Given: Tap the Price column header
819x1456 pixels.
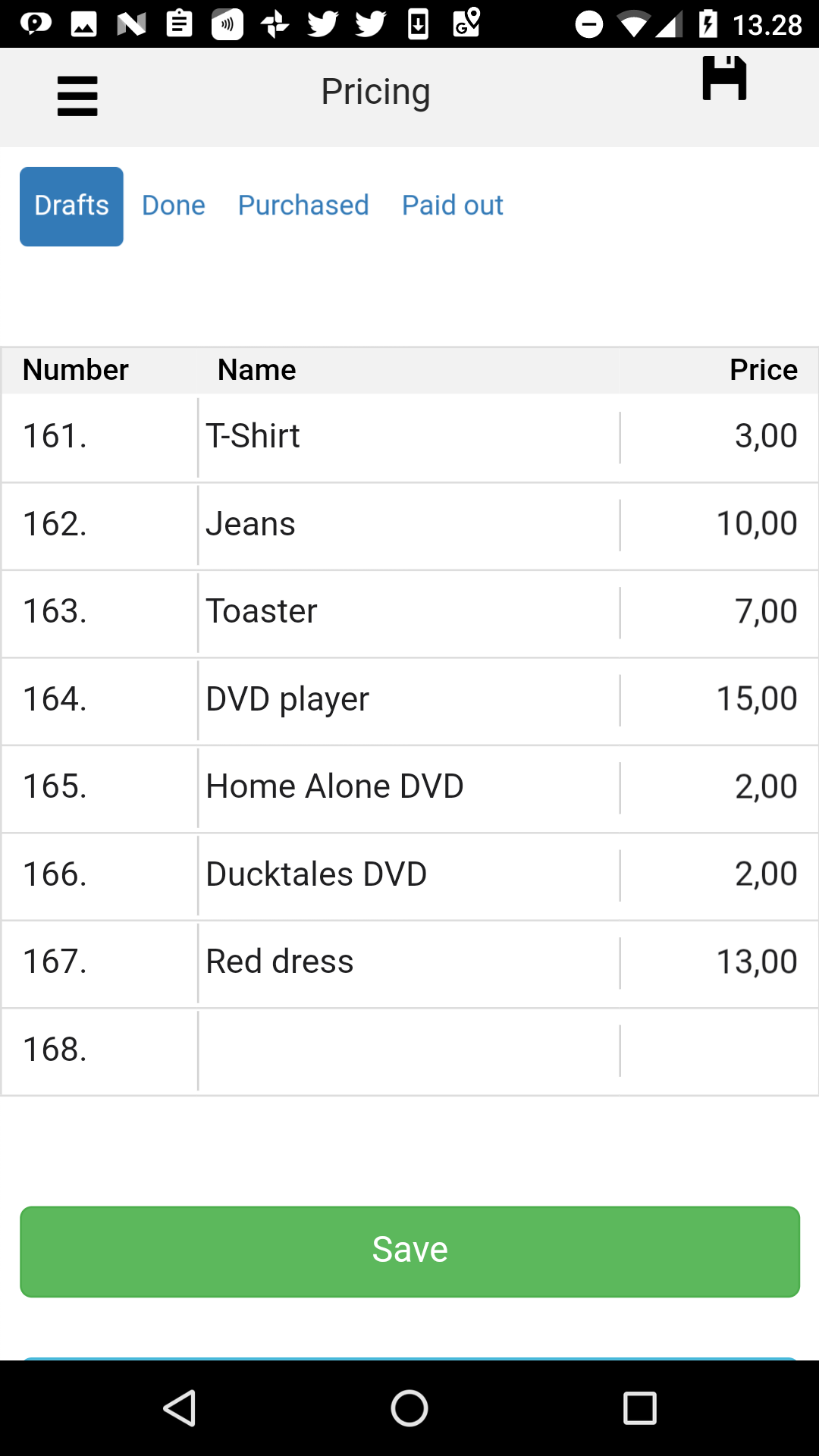Looking at the screenshot, I should 763,370.
